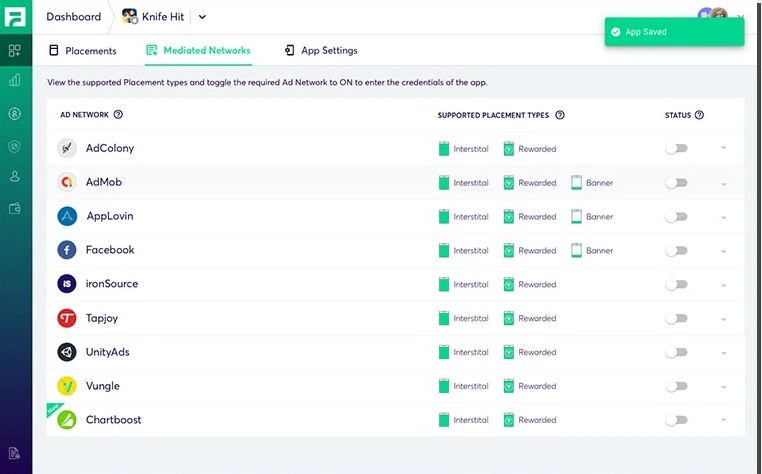The width and height of the screenshot is (762, 474).
Task: Open the document icon at sidebar bottom
Action: [15, 453]
